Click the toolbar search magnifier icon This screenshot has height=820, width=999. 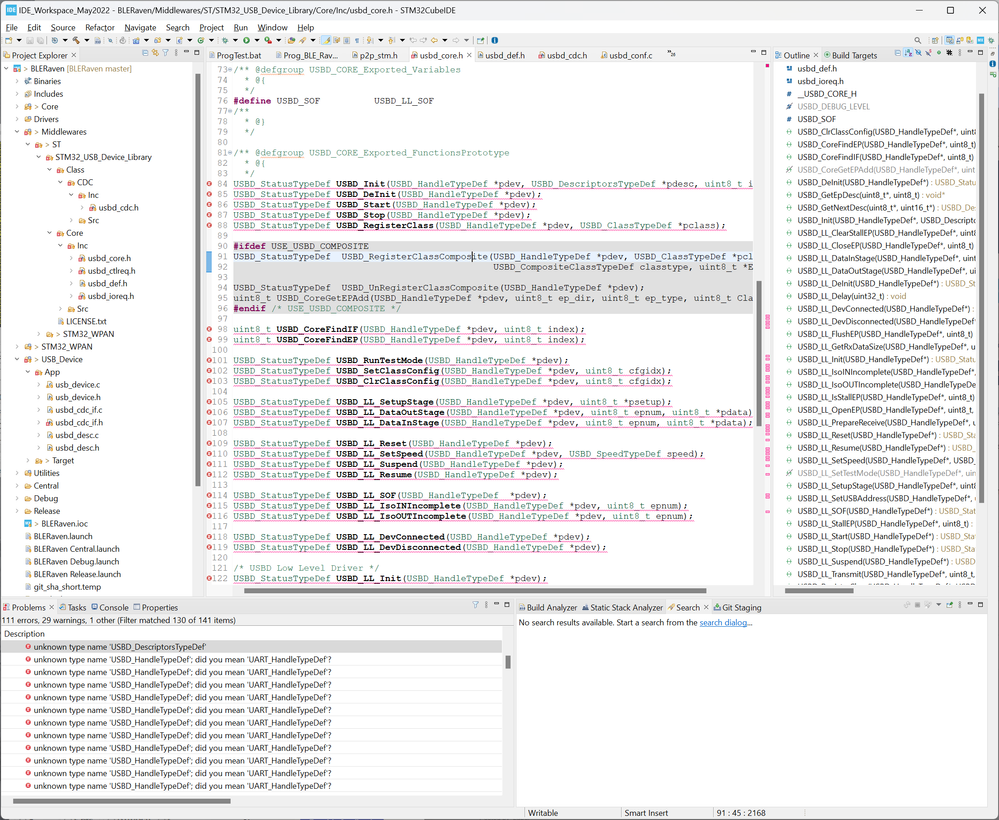point(917,40)
